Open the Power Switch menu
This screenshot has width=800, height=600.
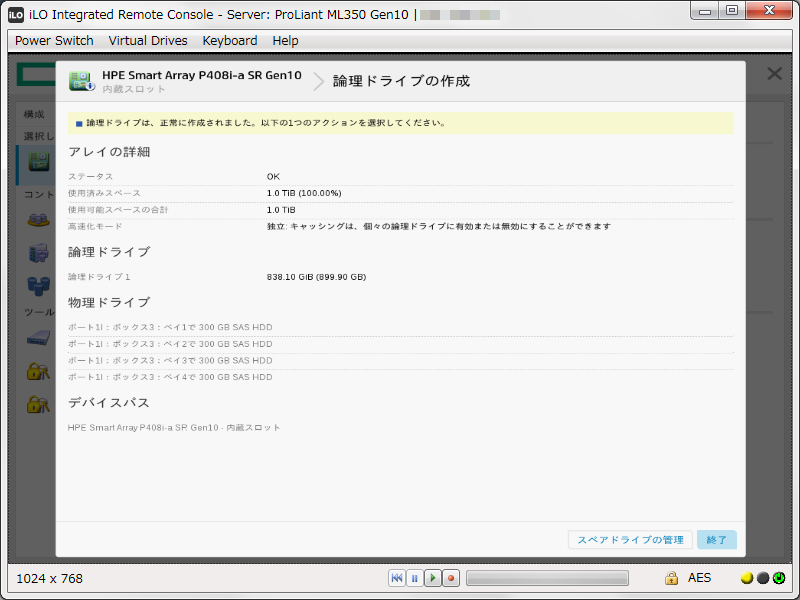click(x=53, y=41)
